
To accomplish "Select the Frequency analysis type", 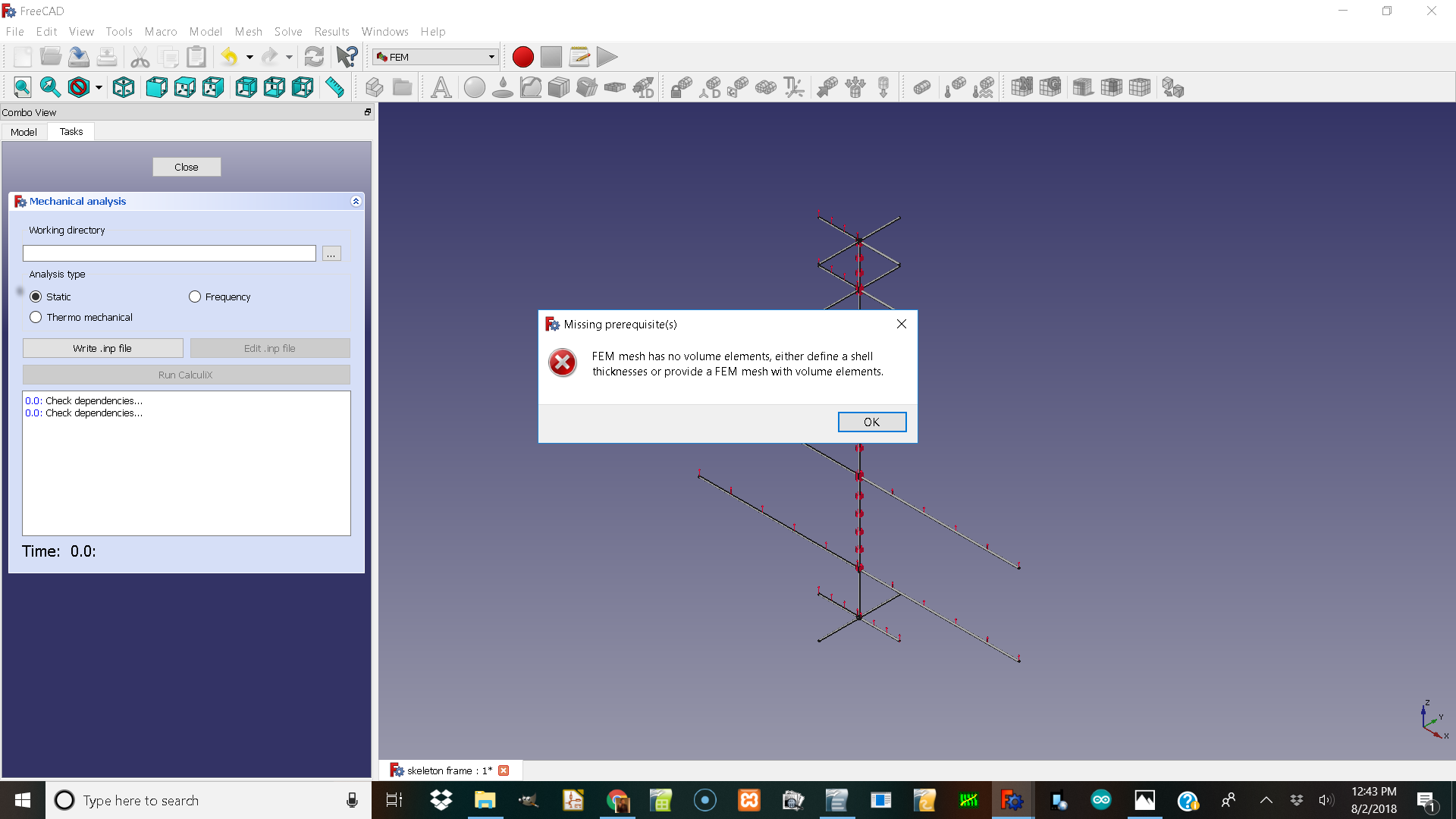I will coord(195,297).
